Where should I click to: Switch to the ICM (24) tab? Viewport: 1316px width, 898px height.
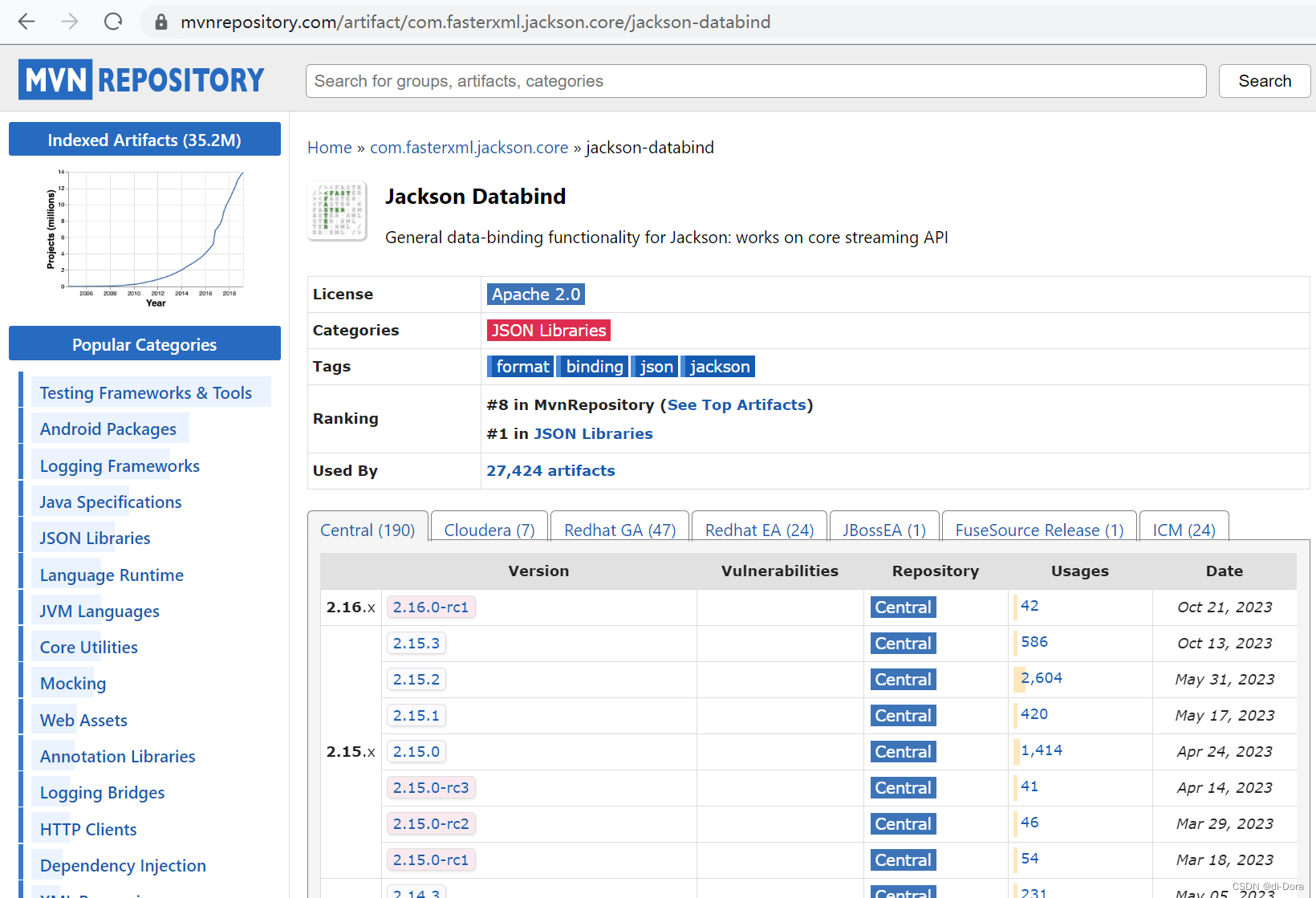point(1184,530)
